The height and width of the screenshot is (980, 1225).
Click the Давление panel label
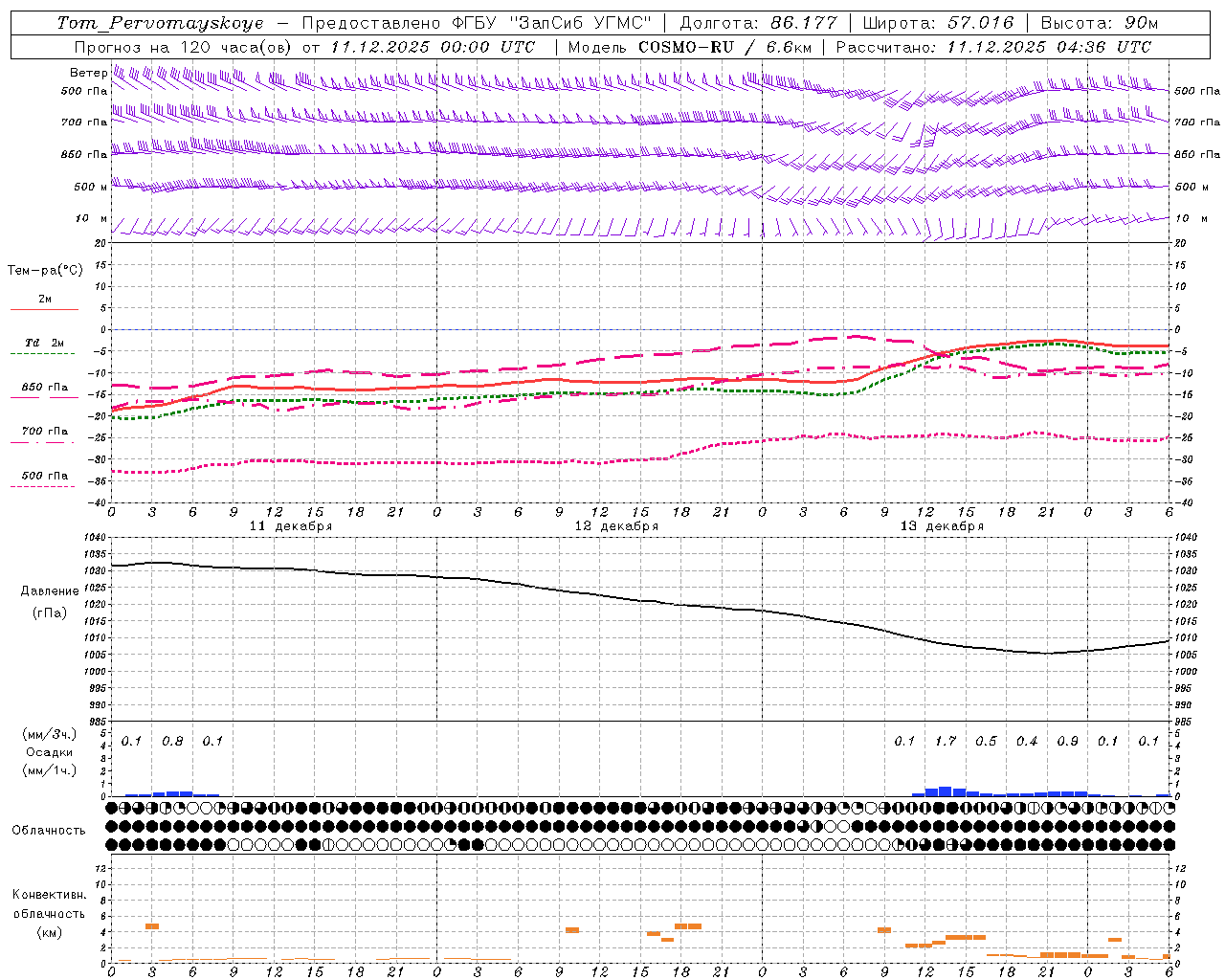(x=50, y=591)
